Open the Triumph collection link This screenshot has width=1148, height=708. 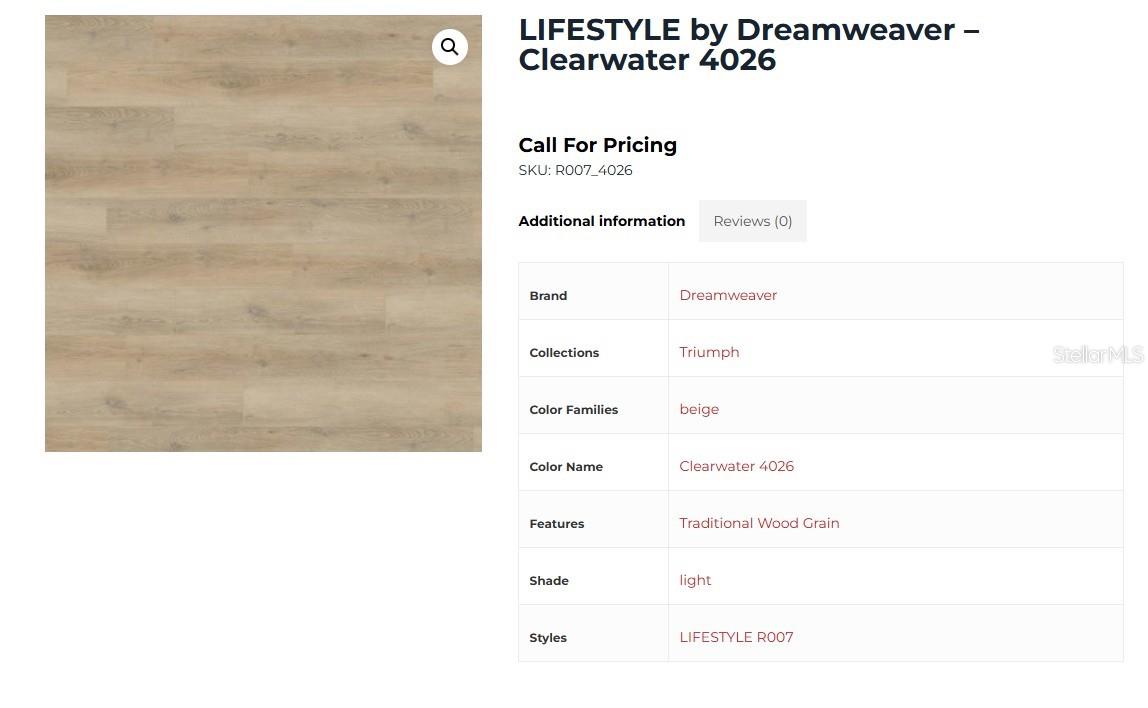click(x=709, y=352)
